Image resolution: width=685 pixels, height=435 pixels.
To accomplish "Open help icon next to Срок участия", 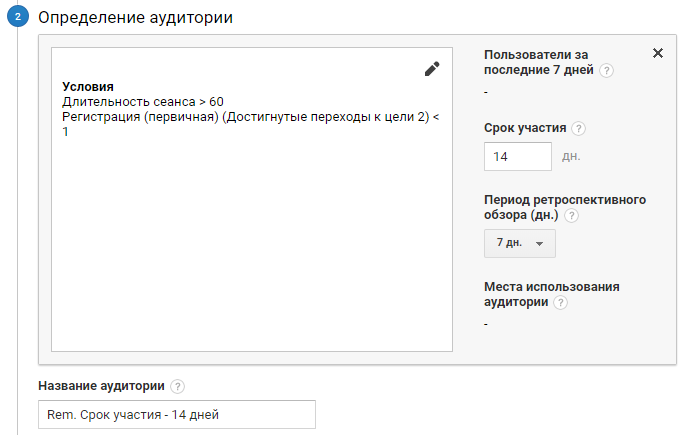I will [578, 128].
